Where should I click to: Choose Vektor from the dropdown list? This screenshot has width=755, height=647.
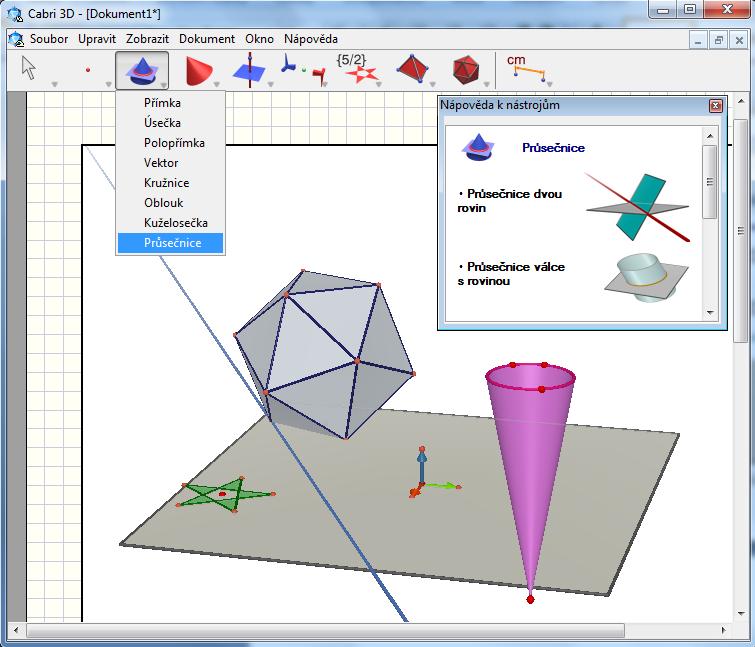(170, 163)
